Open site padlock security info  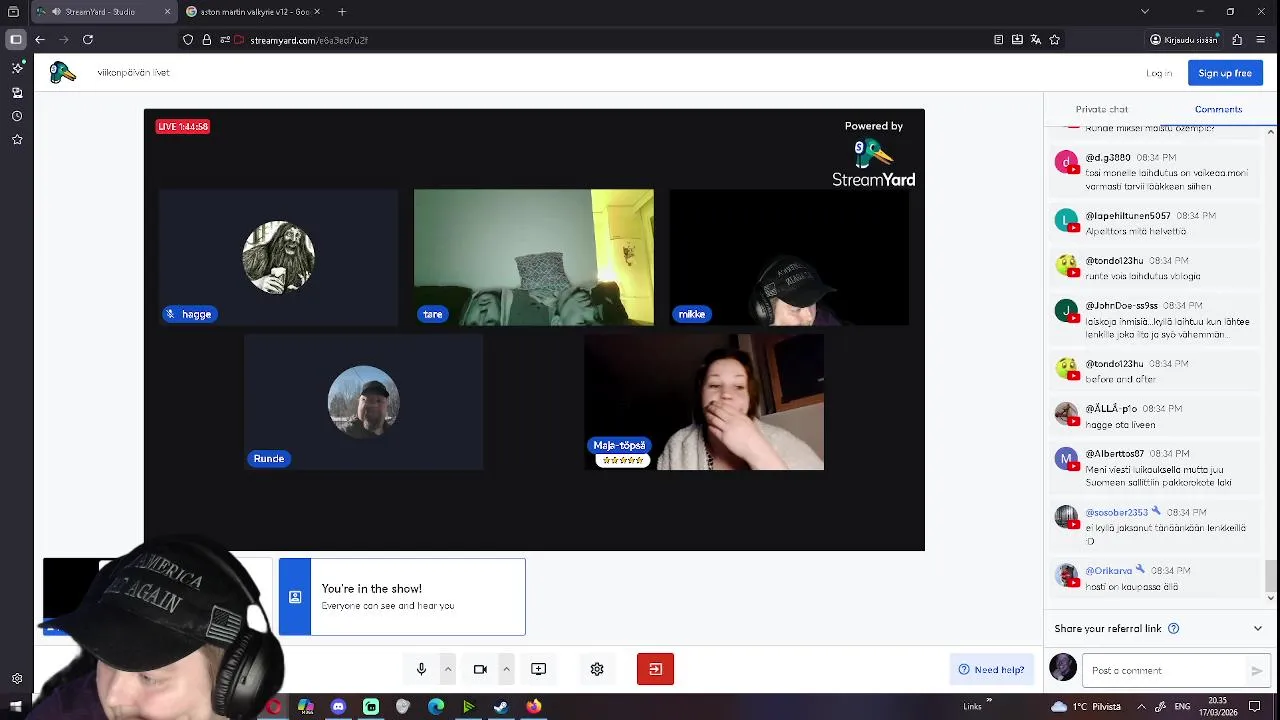tap(207, 40)
